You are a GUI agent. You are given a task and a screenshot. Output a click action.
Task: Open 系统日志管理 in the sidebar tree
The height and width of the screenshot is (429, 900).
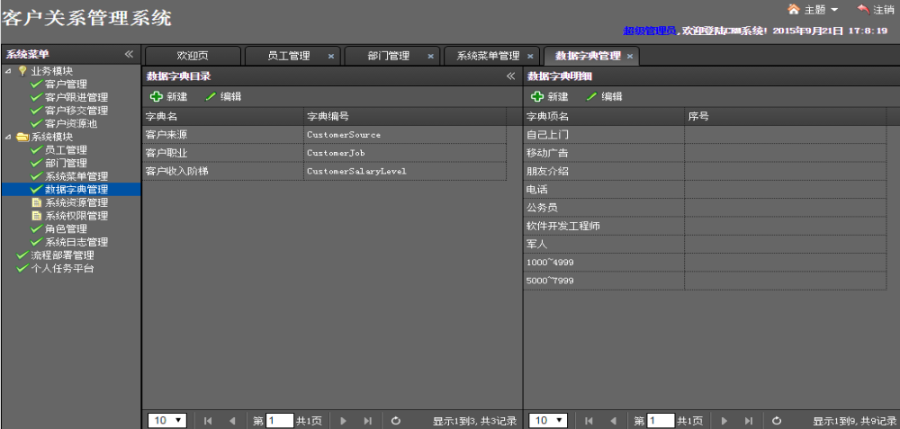pyautogui.click(x=76, y=242)
